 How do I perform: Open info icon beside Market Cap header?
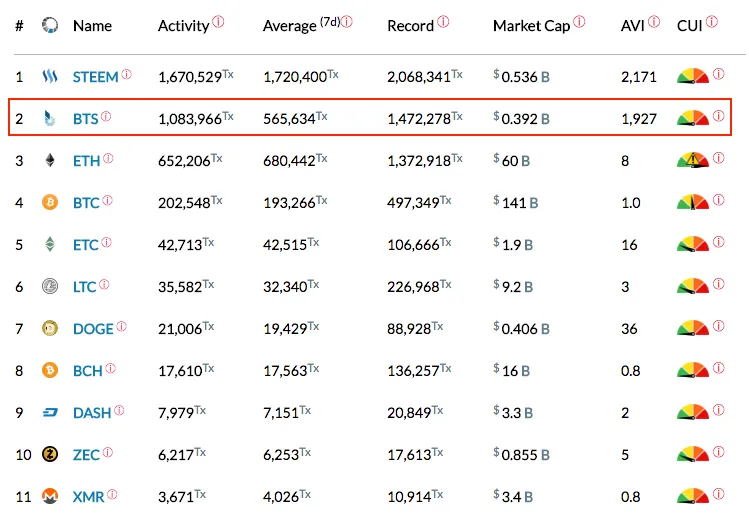[579, 21]
